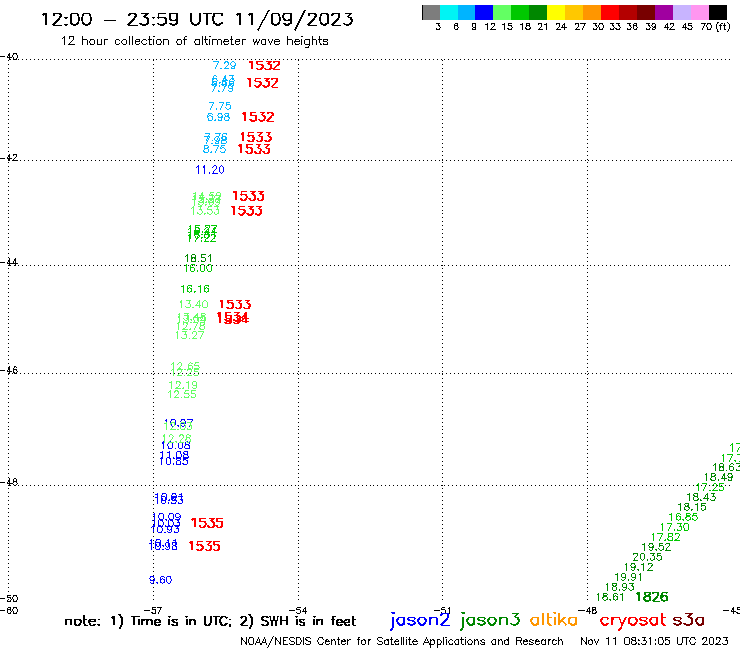Select the jason3 satellite label

490,620
